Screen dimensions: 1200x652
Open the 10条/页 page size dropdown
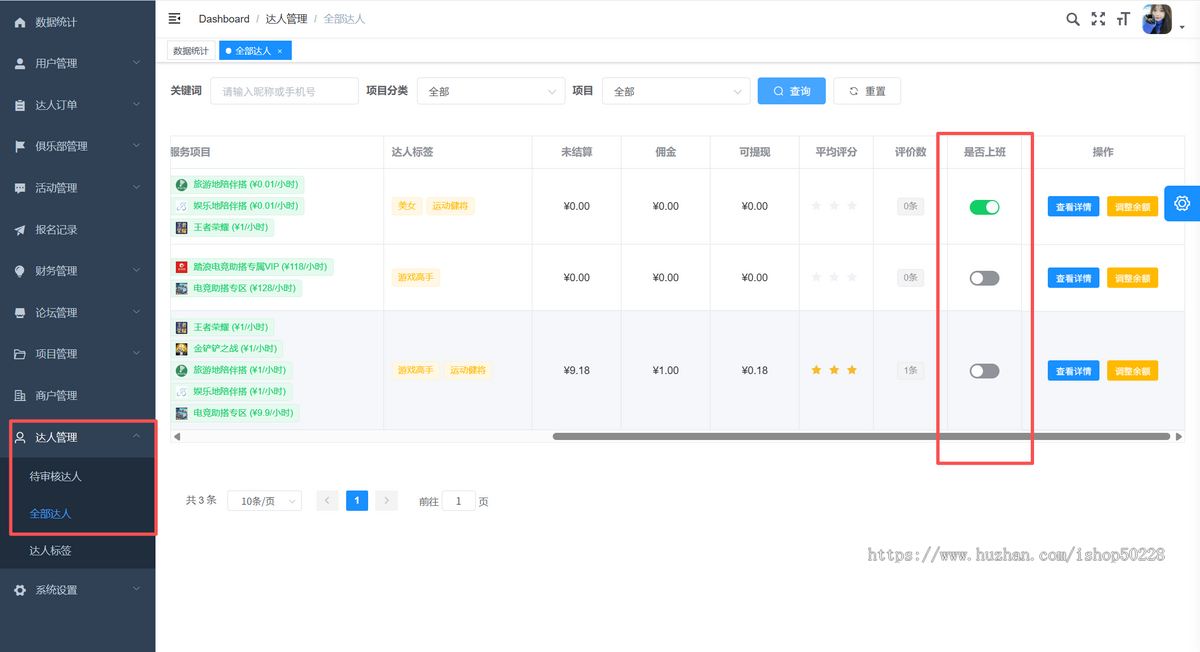[265, 501]
